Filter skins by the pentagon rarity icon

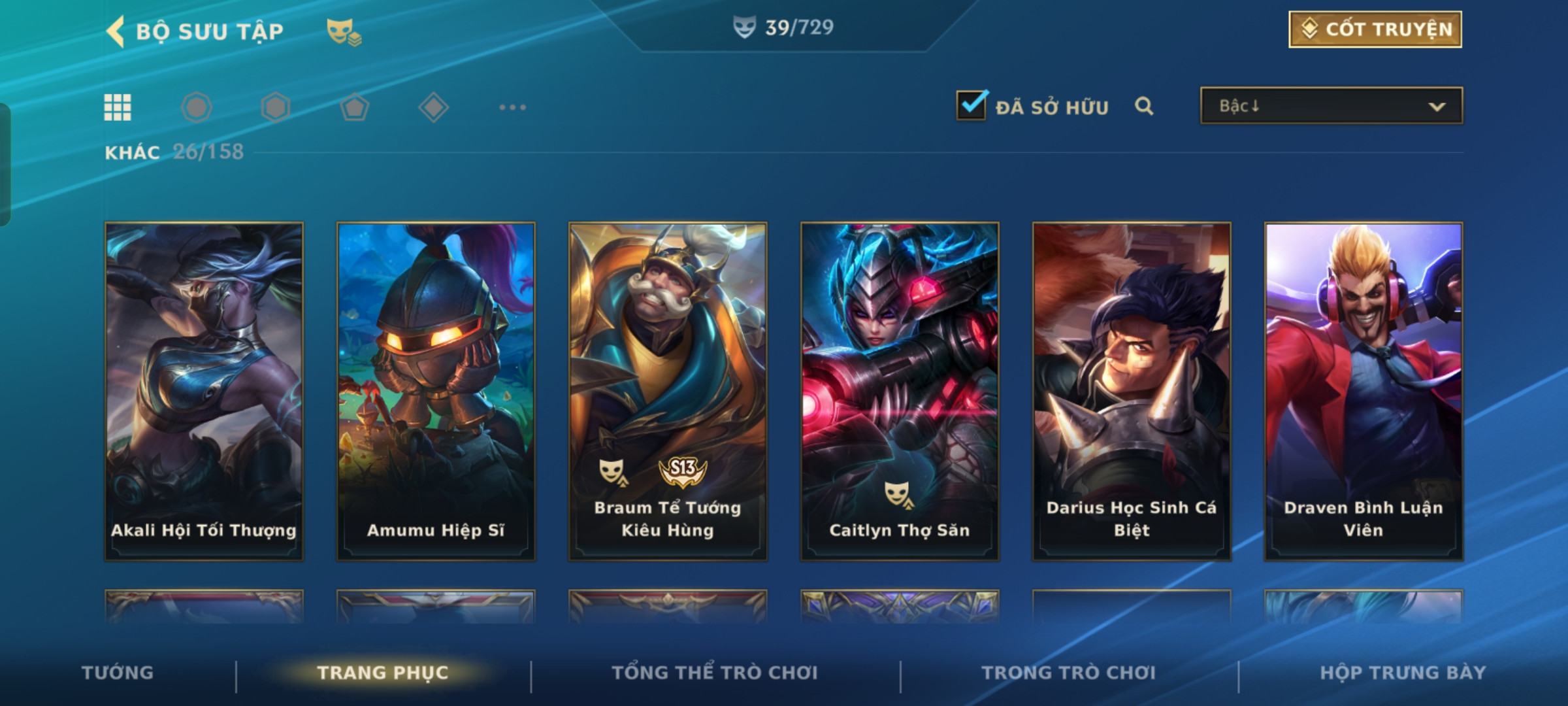coord(355,107)
